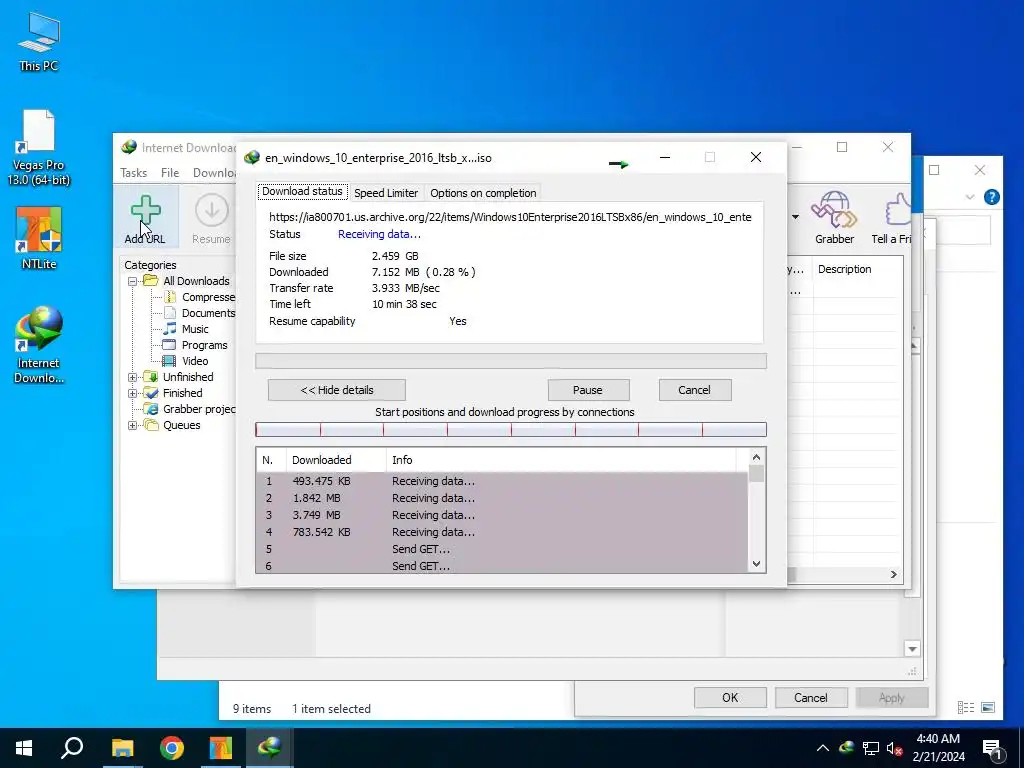Screen dimensions: 1024x768
Task: Select the Documents category
Action: [199, 313]
